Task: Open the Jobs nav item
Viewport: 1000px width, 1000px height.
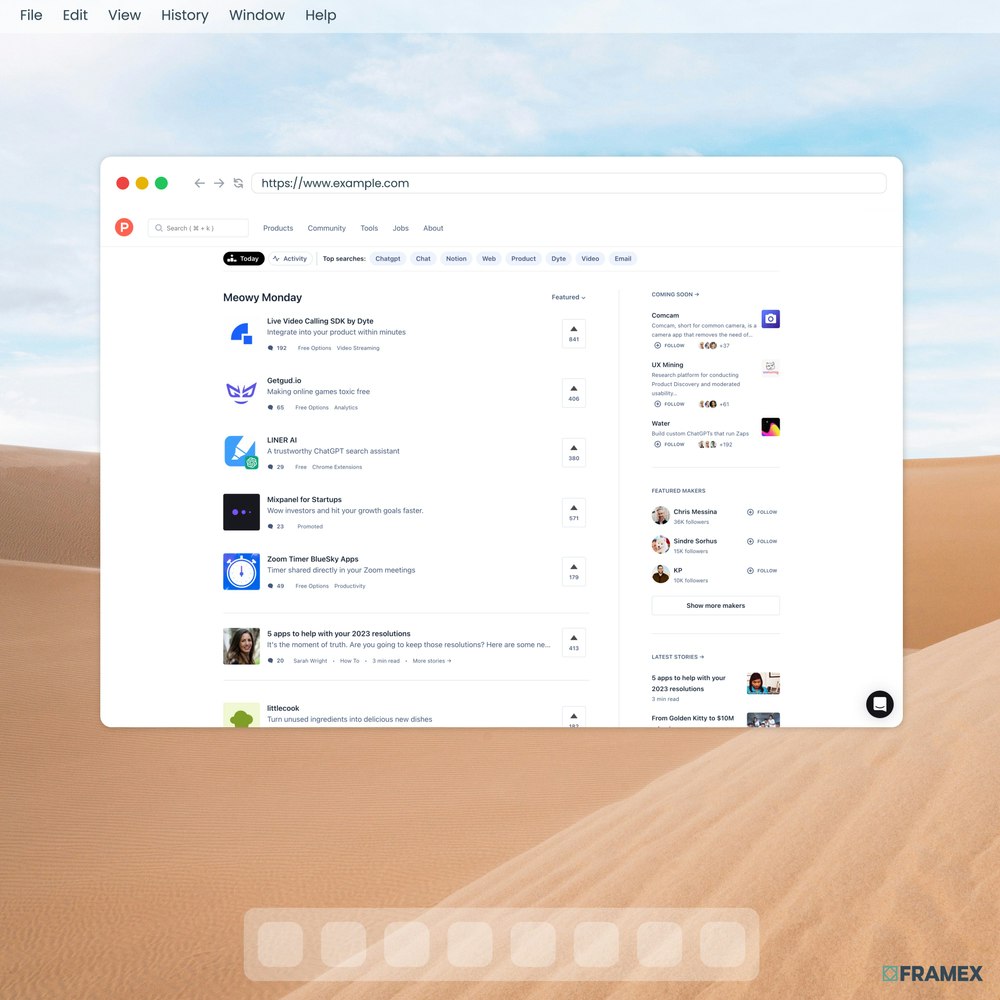Action: pyautogui.click(x=401, y=228)
